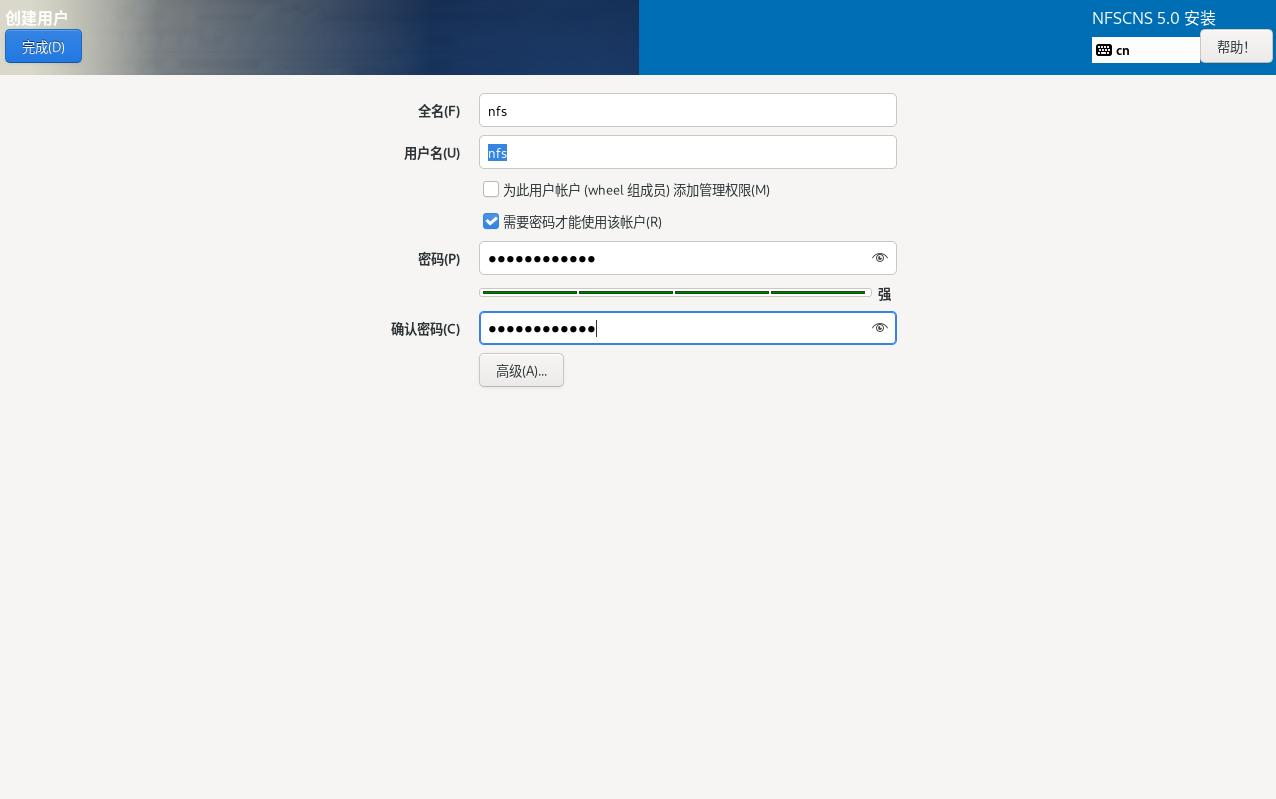Show password with eye icon in 密码 field
Image resolution: width=1276 pixels, height=799 pixels.
(x=880, y=258)
